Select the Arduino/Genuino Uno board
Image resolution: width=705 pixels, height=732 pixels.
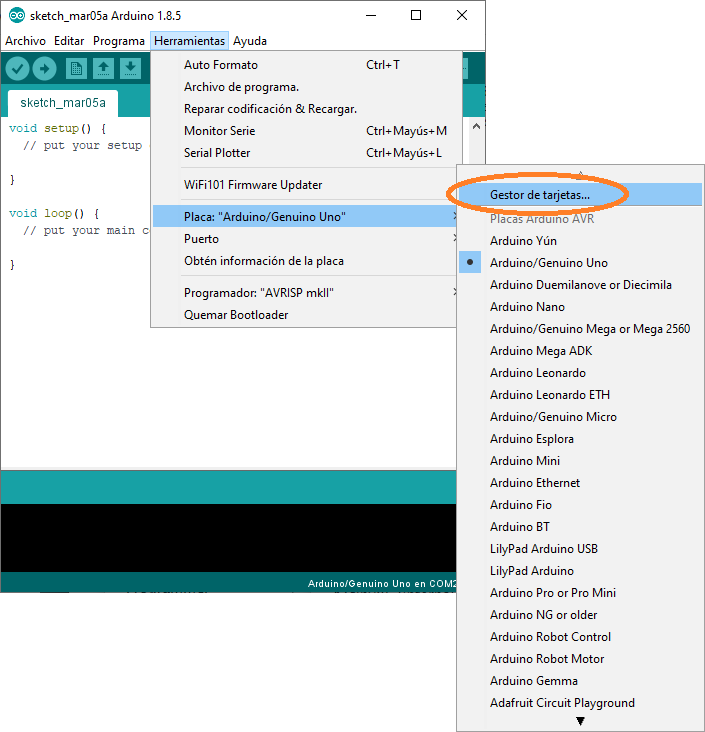[x=580, y=263]
